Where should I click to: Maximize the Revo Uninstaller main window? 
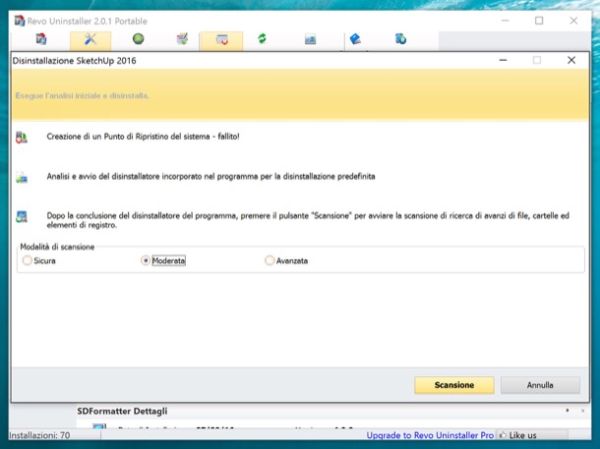[x=539, y=21]
